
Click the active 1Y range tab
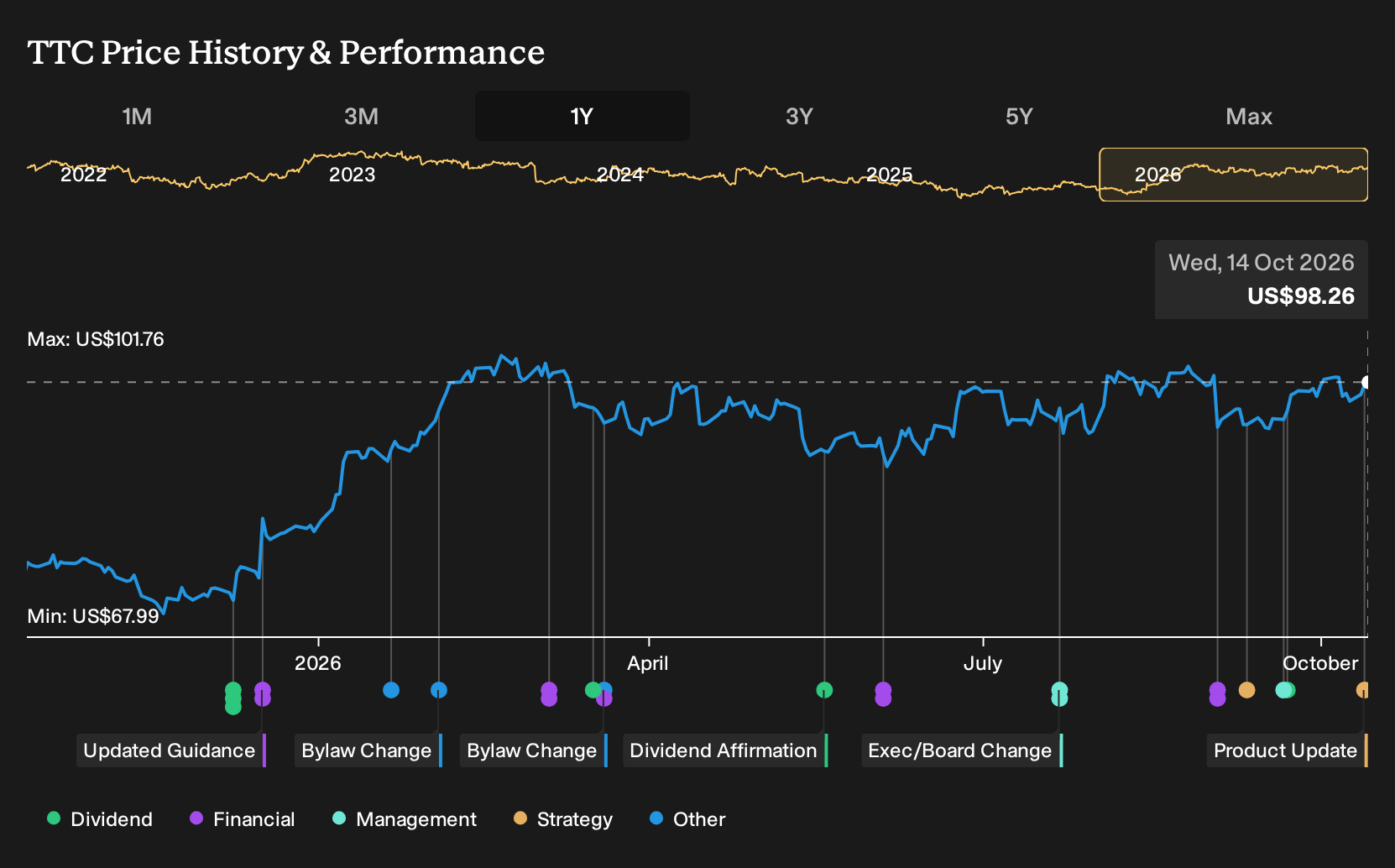(x=583, y=116)
